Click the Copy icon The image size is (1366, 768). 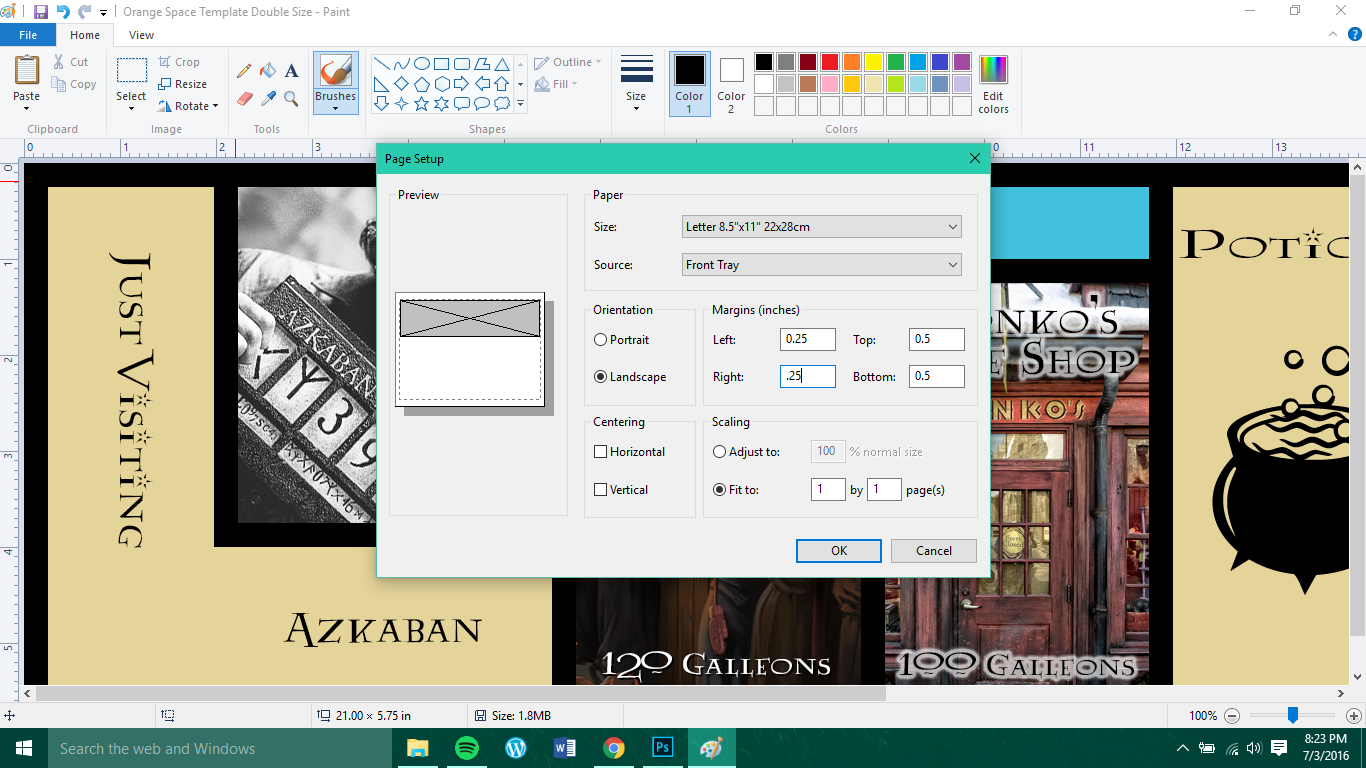pyautogui.click(x=59, y=85)
